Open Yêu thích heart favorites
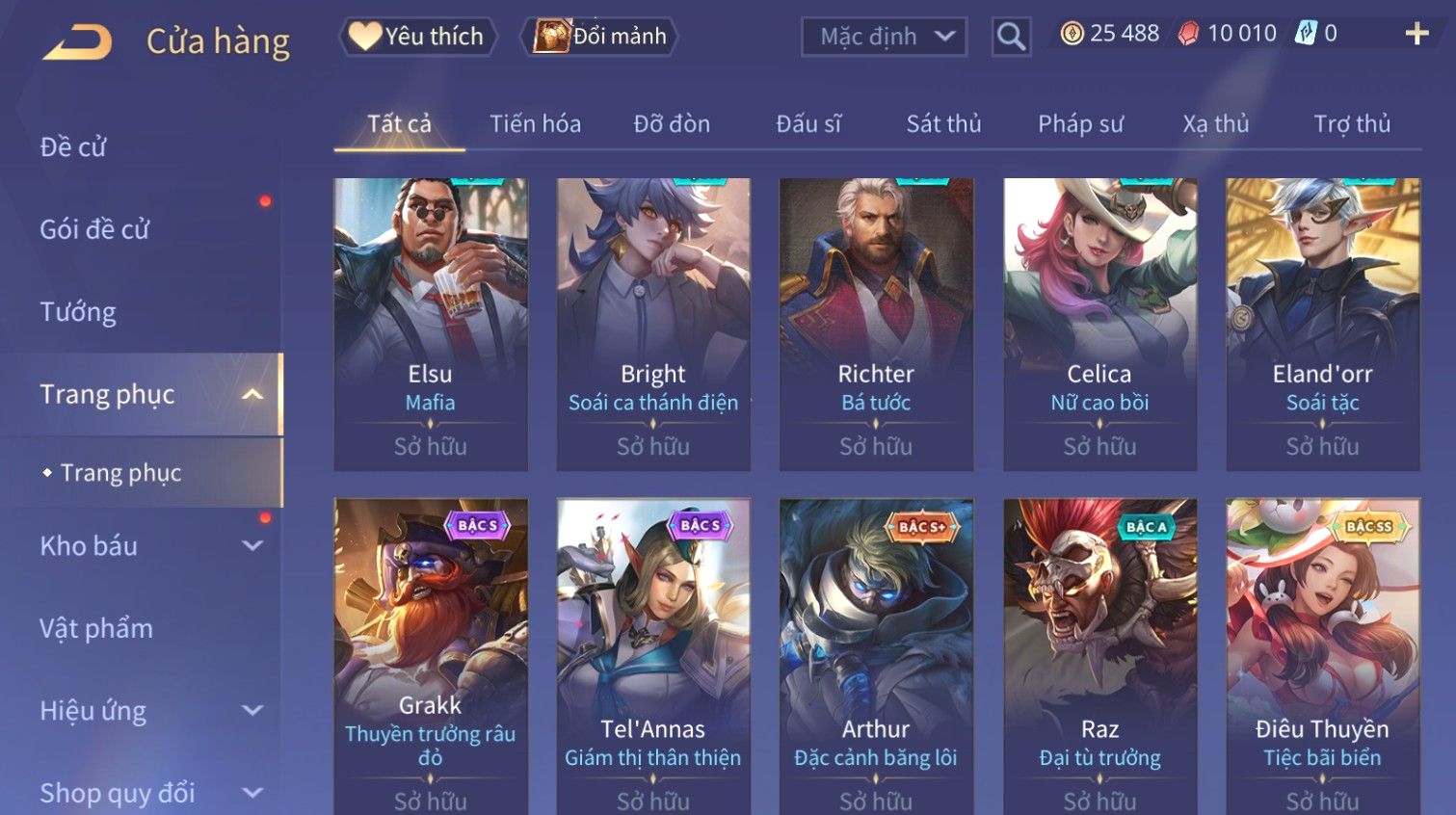1456x815 pixels. point(417,37)
